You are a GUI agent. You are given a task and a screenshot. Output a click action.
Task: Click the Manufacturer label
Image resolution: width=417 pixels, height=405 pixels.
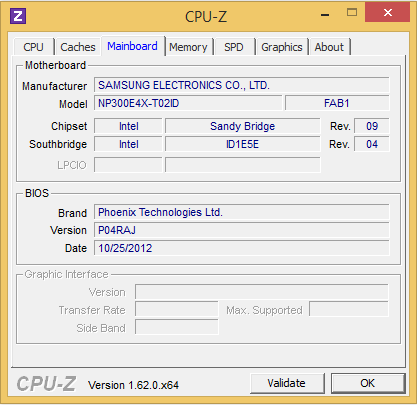[55, 86]
